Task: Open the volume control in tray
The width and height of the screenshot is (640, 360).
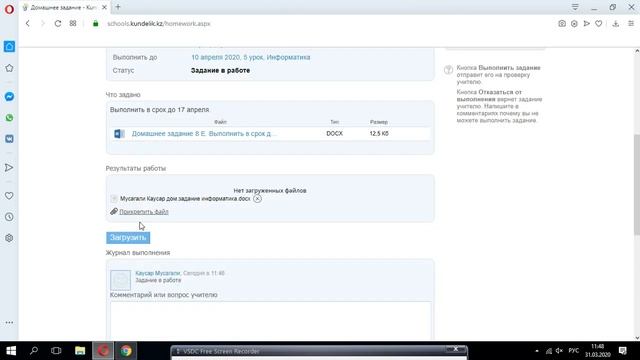Action: pyautogui.click(x=559, y=351)
